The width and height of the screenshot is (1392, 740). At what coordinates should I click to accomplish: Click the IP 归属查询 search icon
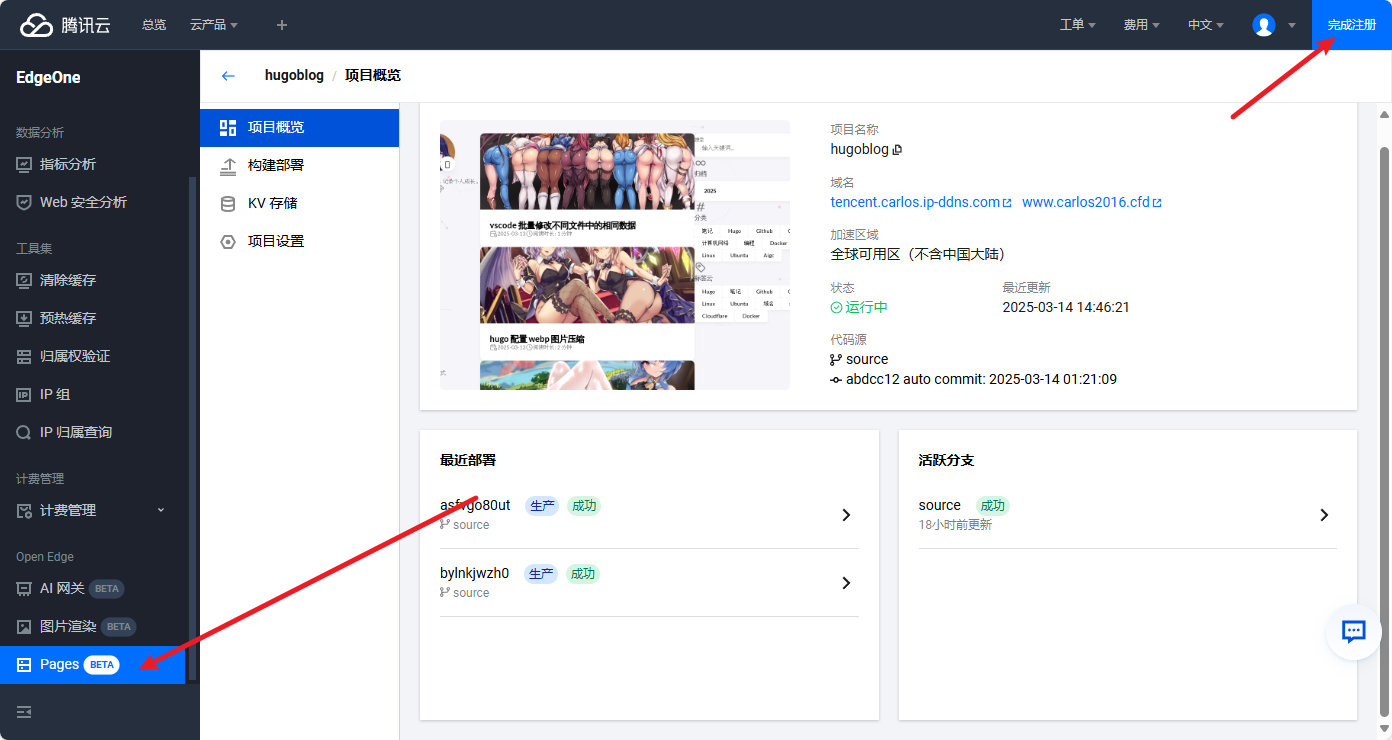click(24, 432)
